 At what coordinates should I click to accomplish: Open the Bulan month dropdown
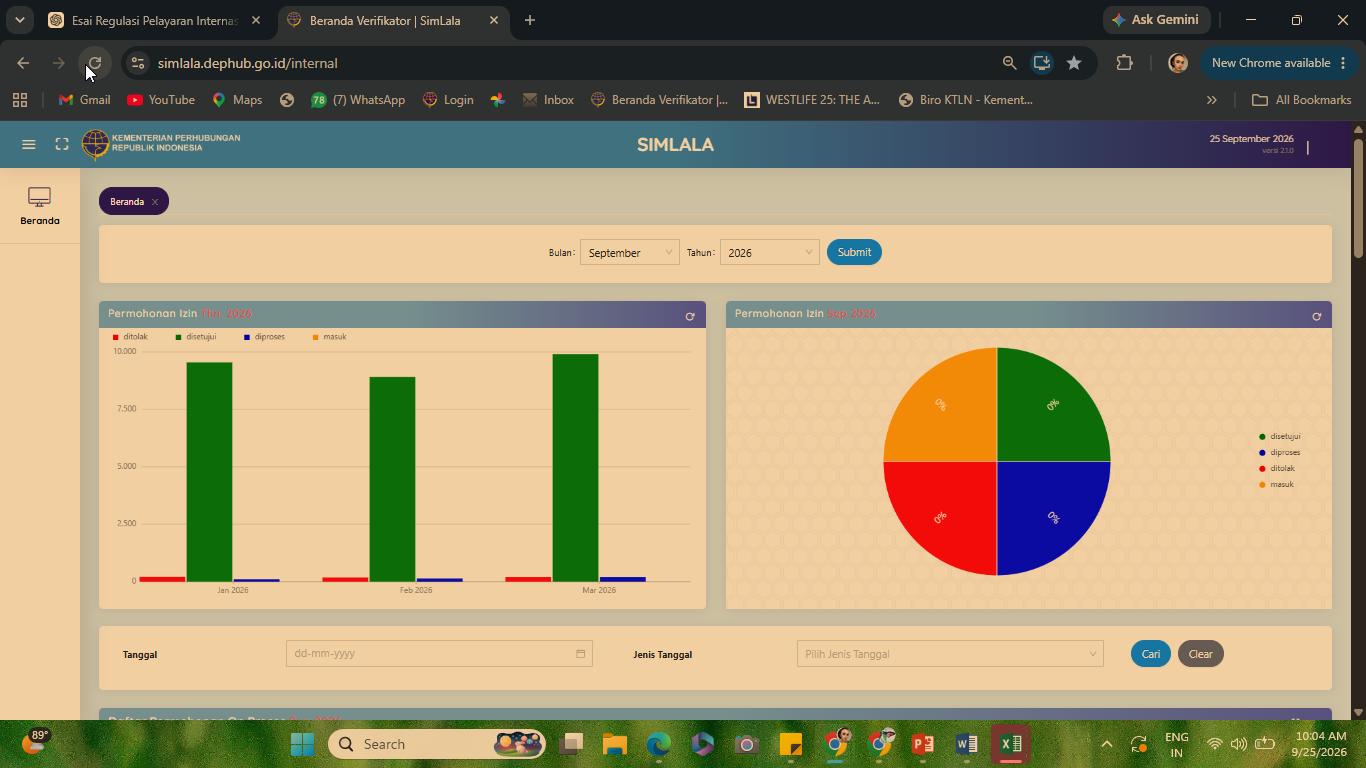(629, 253)
